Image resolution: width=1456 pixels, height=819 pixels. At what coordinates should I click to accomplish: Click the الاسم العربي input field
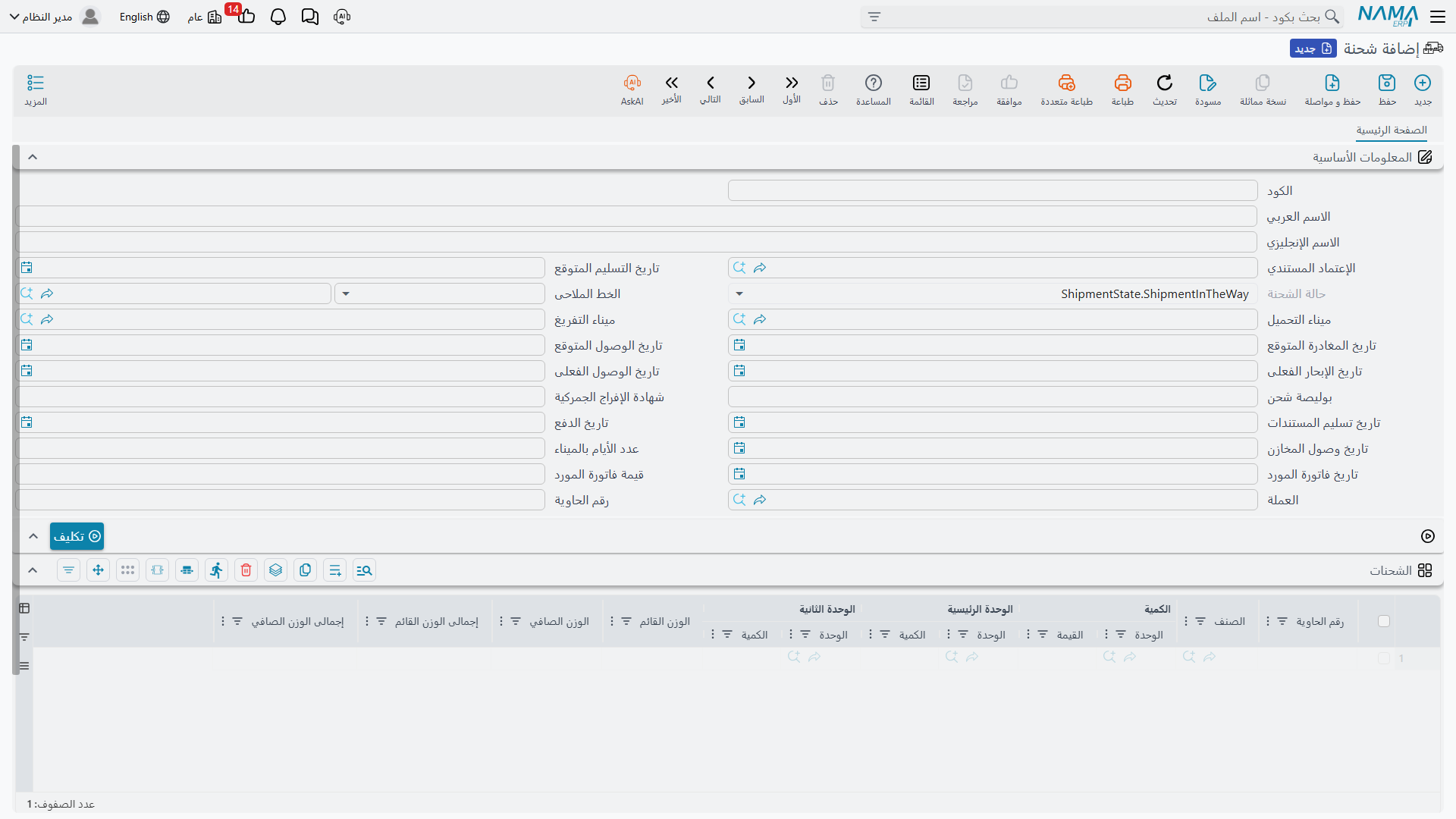636,216
